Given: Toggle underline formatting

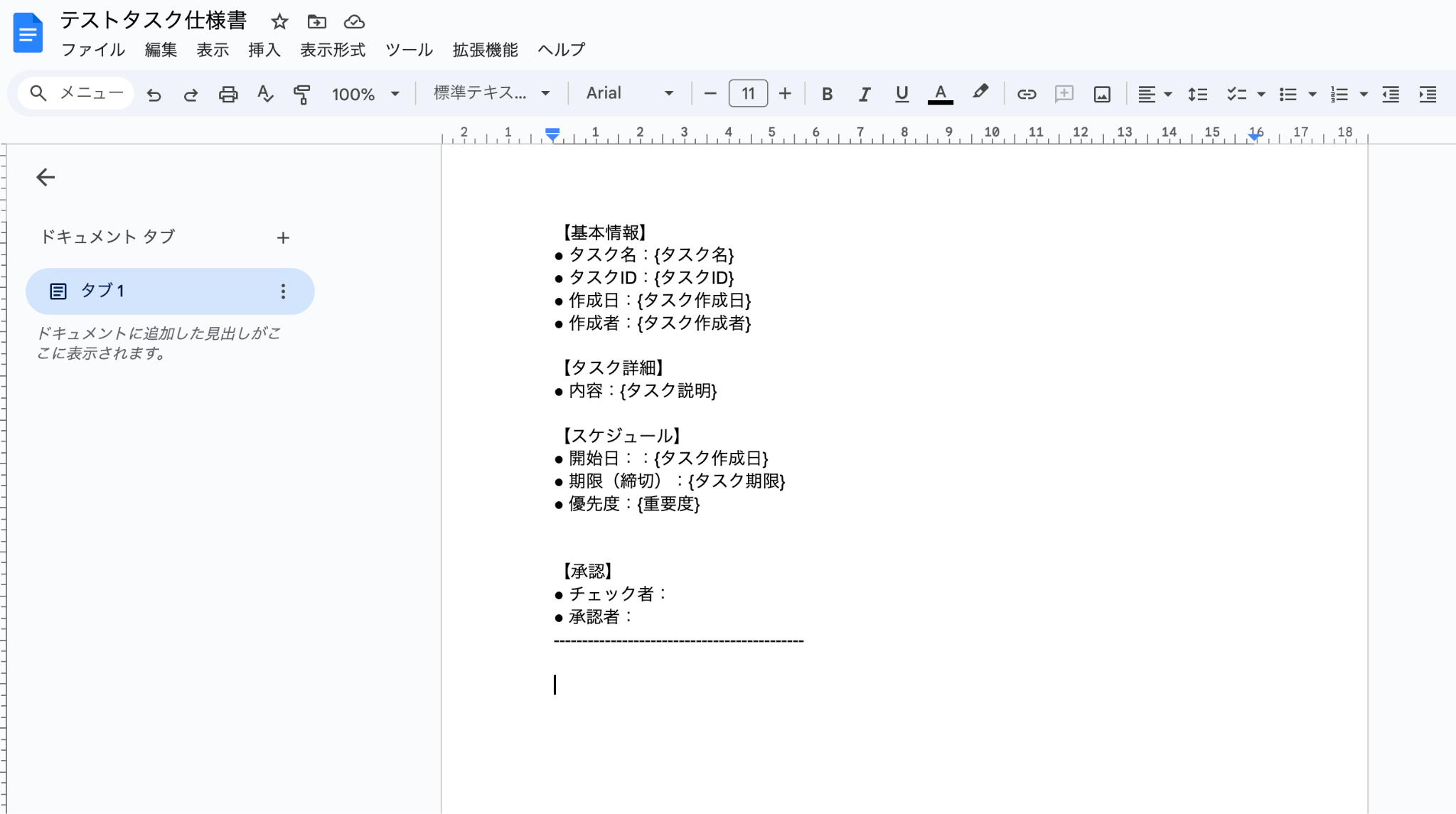Looking at the screenshot, I should click(x=901, y=94).
